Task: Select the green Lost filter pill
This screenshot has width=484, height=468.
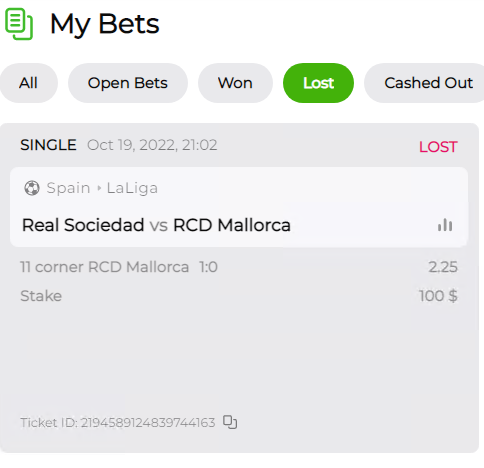Action: click(318, 83)
